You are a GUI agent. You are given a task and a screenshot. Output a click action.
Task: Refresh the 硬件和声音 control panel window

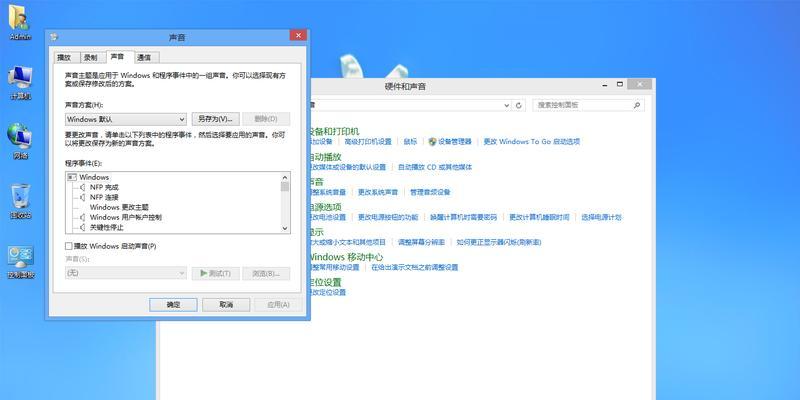519,105
